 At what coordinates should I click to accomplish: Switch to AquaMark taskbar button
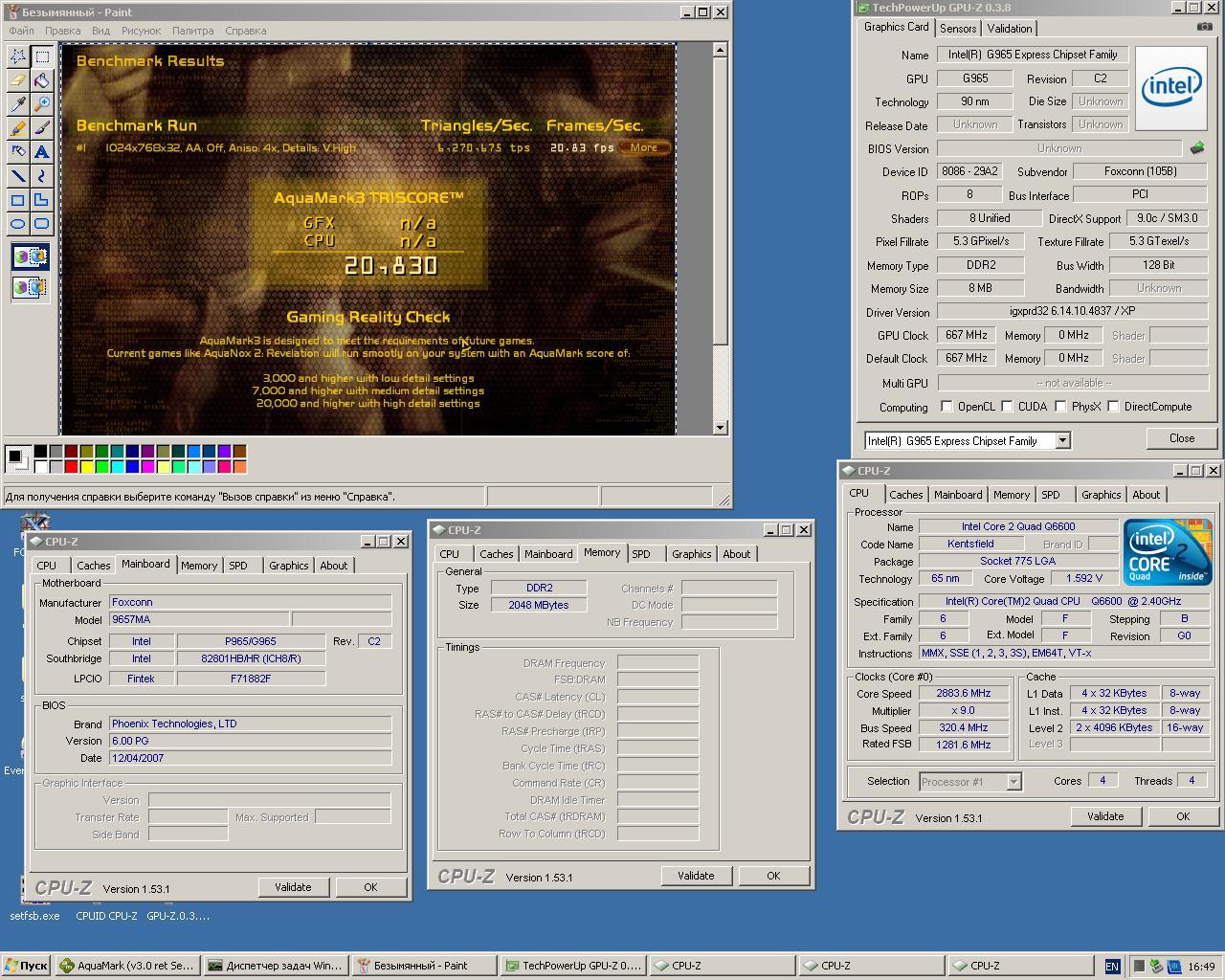[127, 966]
